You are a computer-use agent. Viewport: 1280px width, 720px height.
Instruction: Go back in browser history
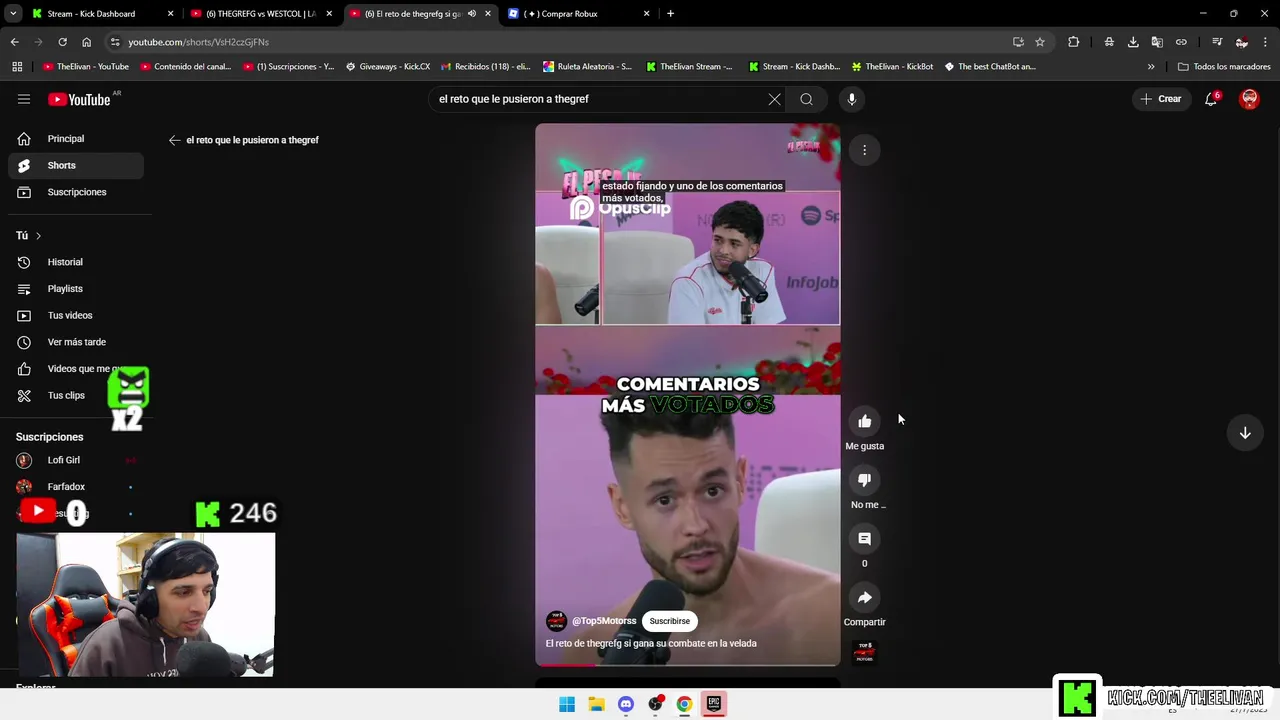15,42
